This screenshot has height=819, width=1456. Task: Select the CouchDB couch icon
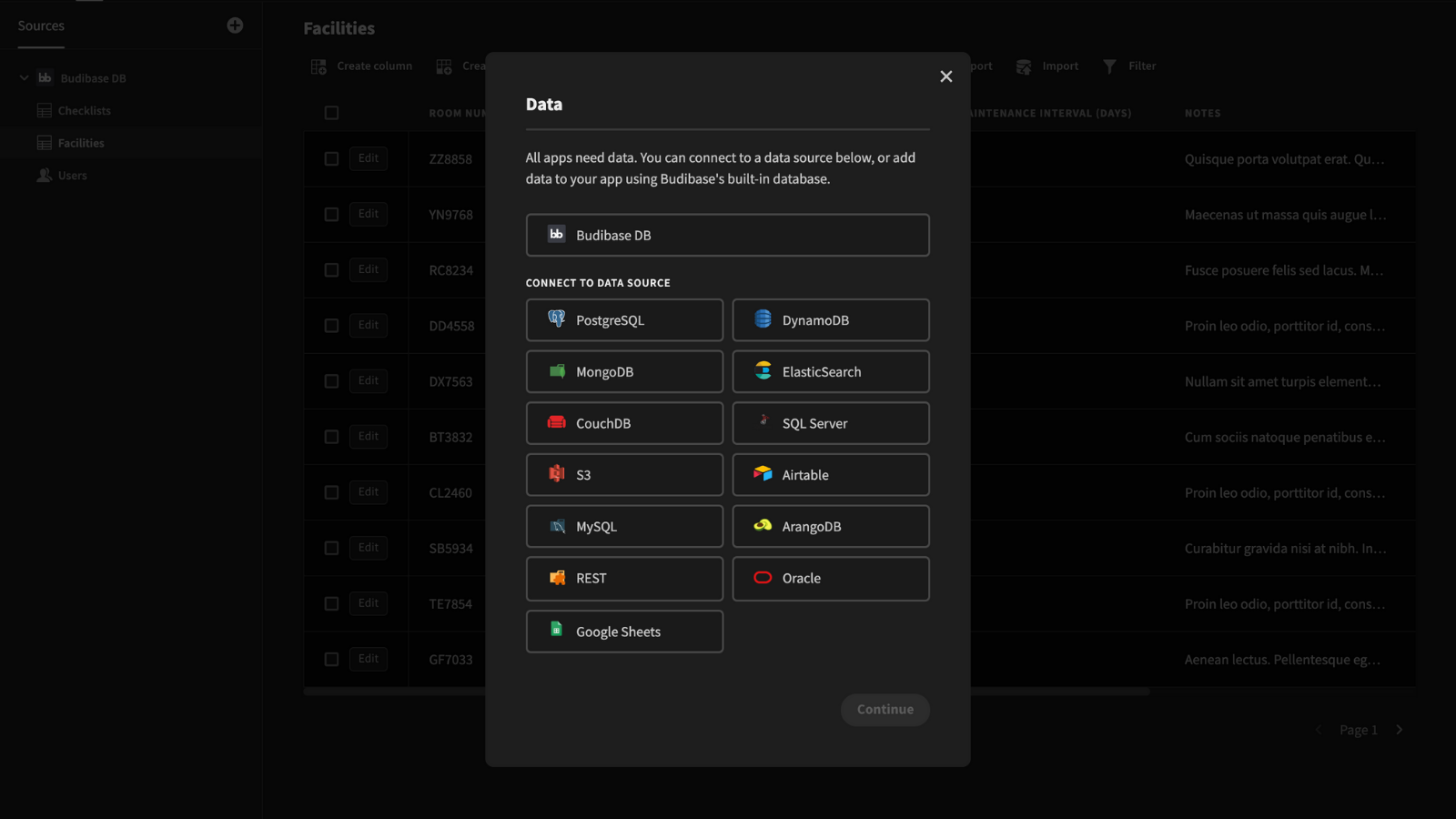pos(556,422)
